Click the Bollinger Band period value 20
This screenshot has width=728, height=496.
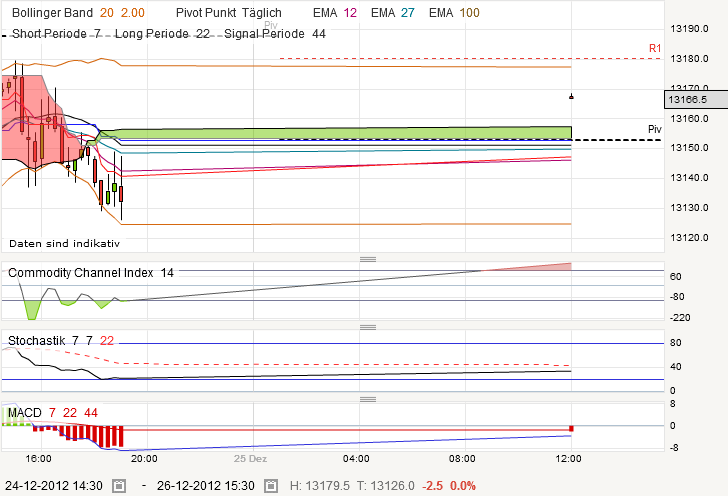click(x=107, y=13)
